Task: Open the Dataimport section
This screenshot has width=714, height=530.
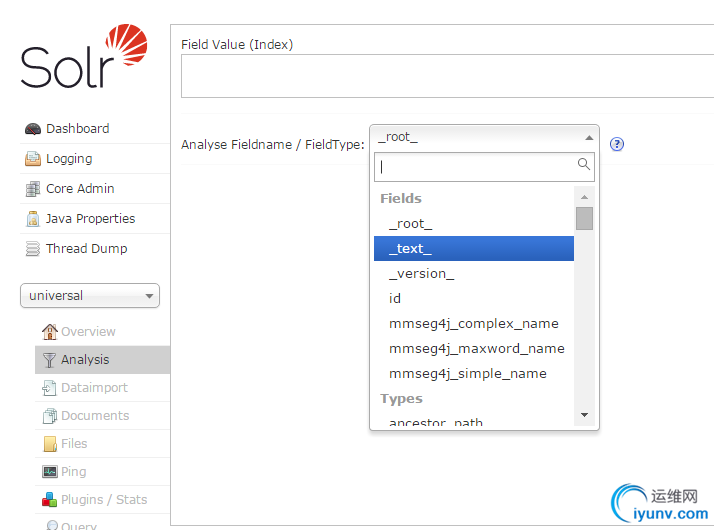Action: pos(94,388)
